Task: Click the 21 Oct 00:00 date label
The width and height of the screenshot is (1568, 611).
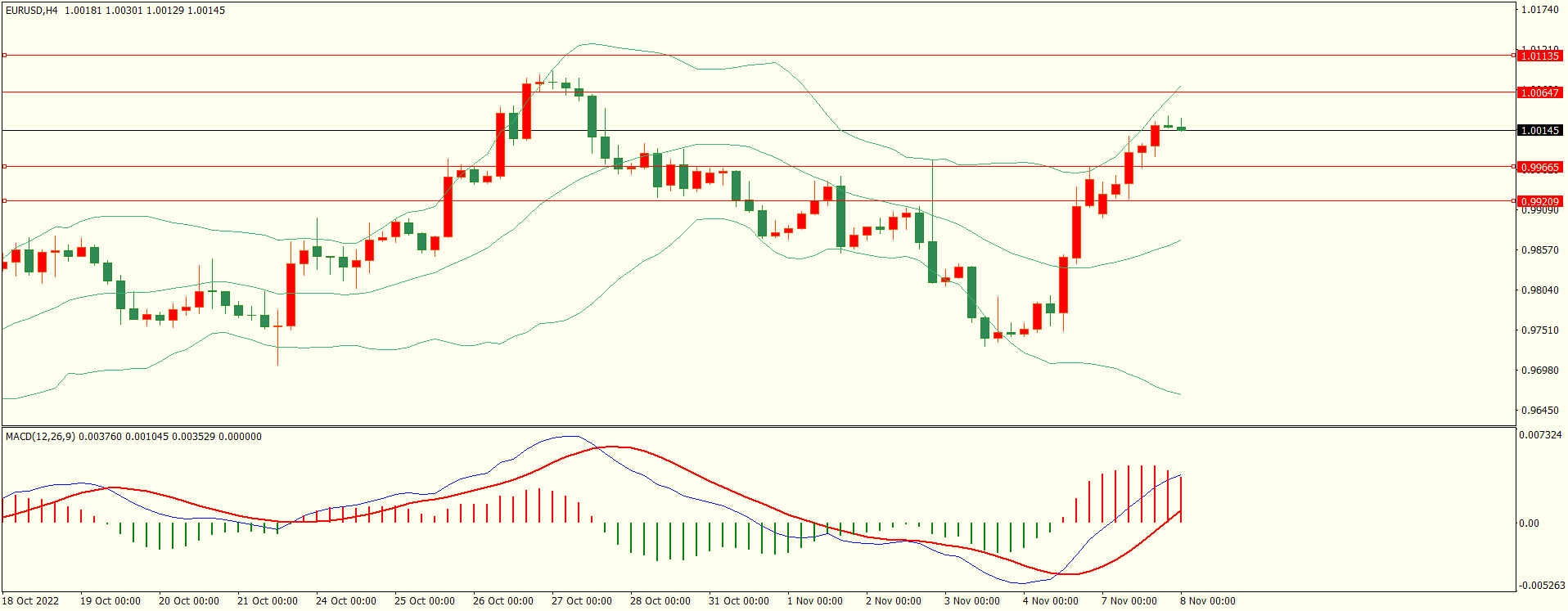Action: (x=268, y=601)
